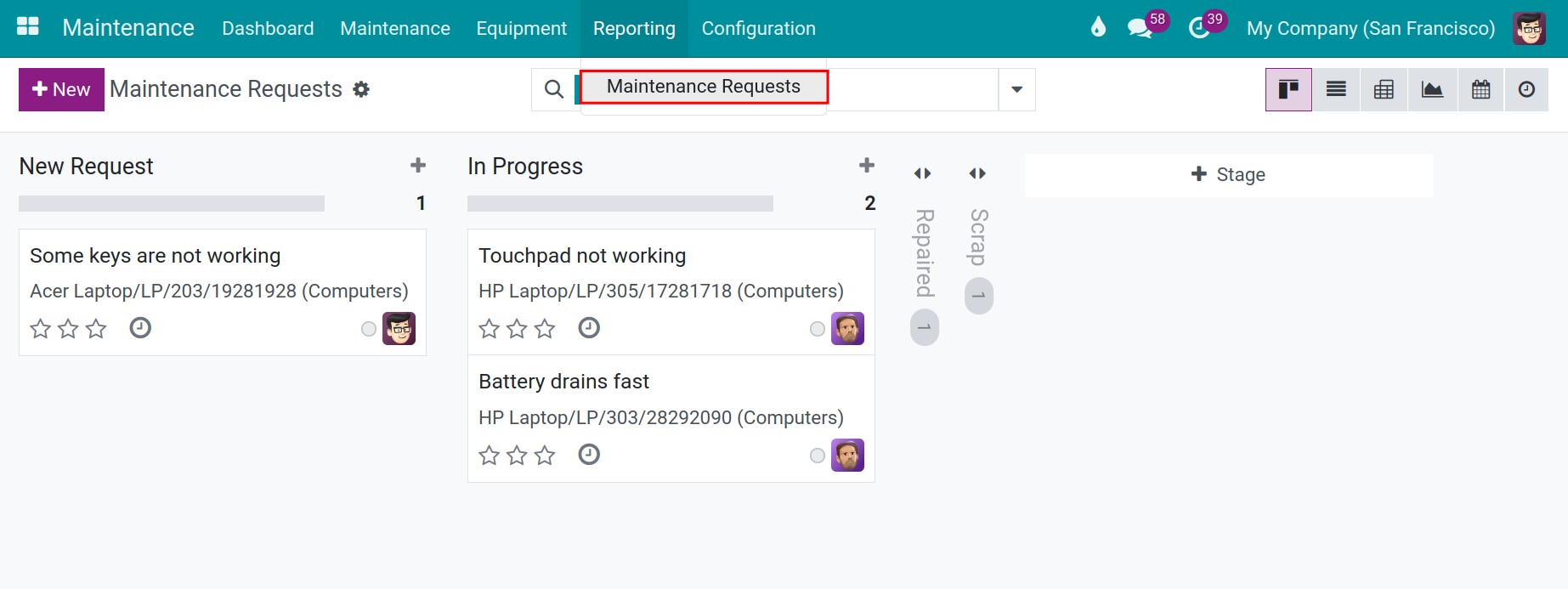This screenshot has width=1568, height=589.
Task: Switch to Calendar view
Action: 1480,89
